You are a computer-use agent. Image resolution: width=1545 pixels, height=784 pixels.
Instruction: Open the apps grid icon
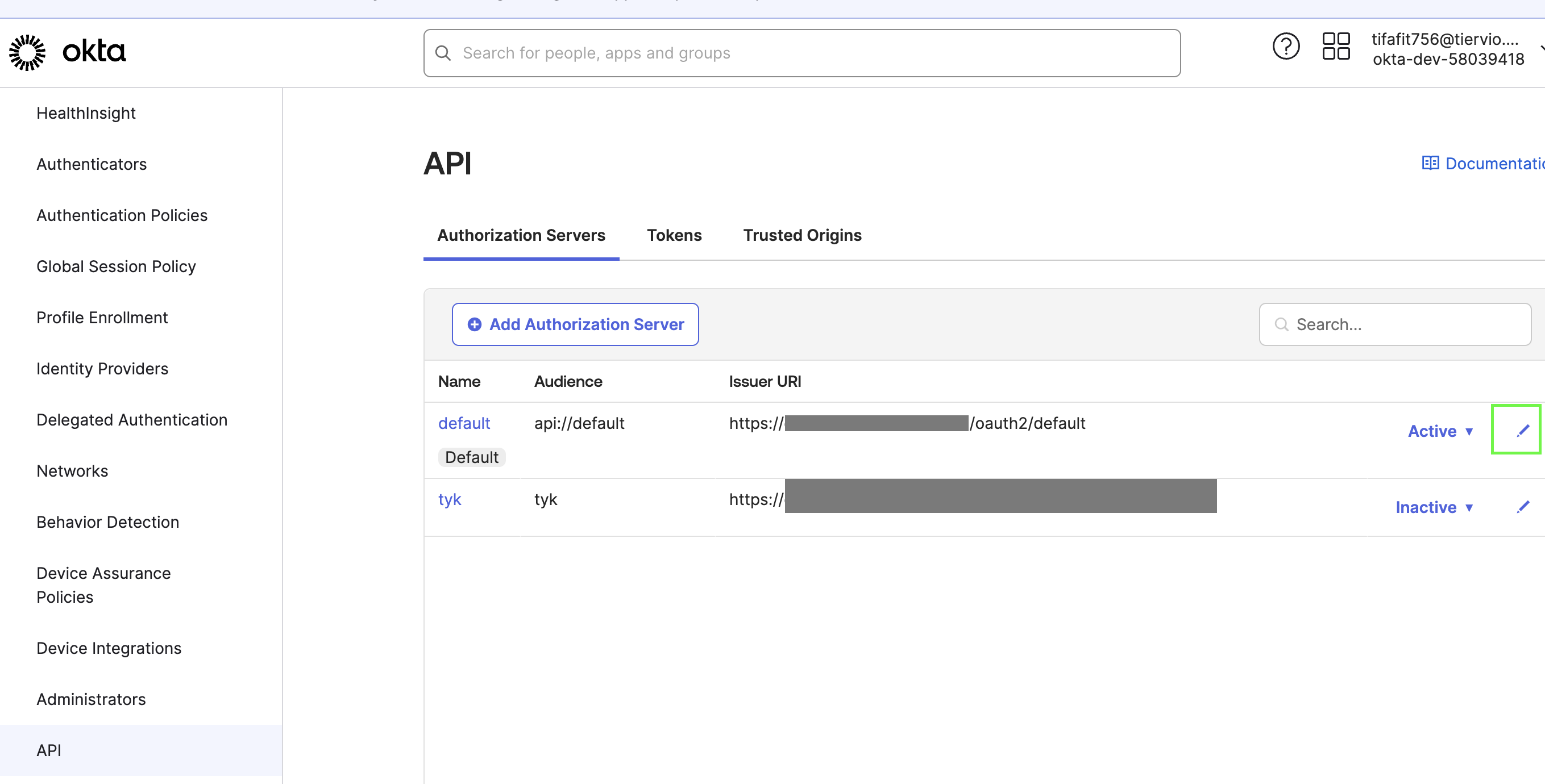[x=1336, y=46]
